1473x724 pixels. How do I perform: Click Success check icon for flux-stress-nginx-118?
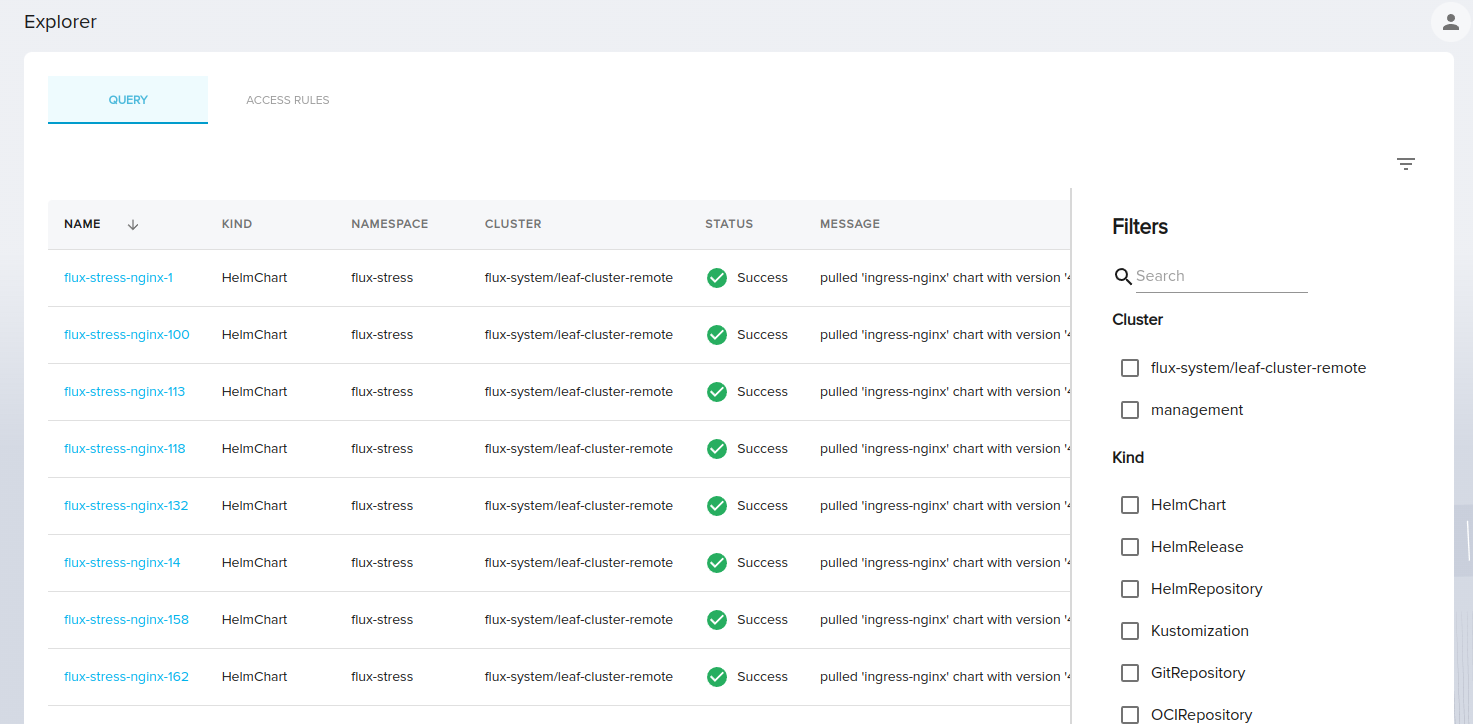717,449
